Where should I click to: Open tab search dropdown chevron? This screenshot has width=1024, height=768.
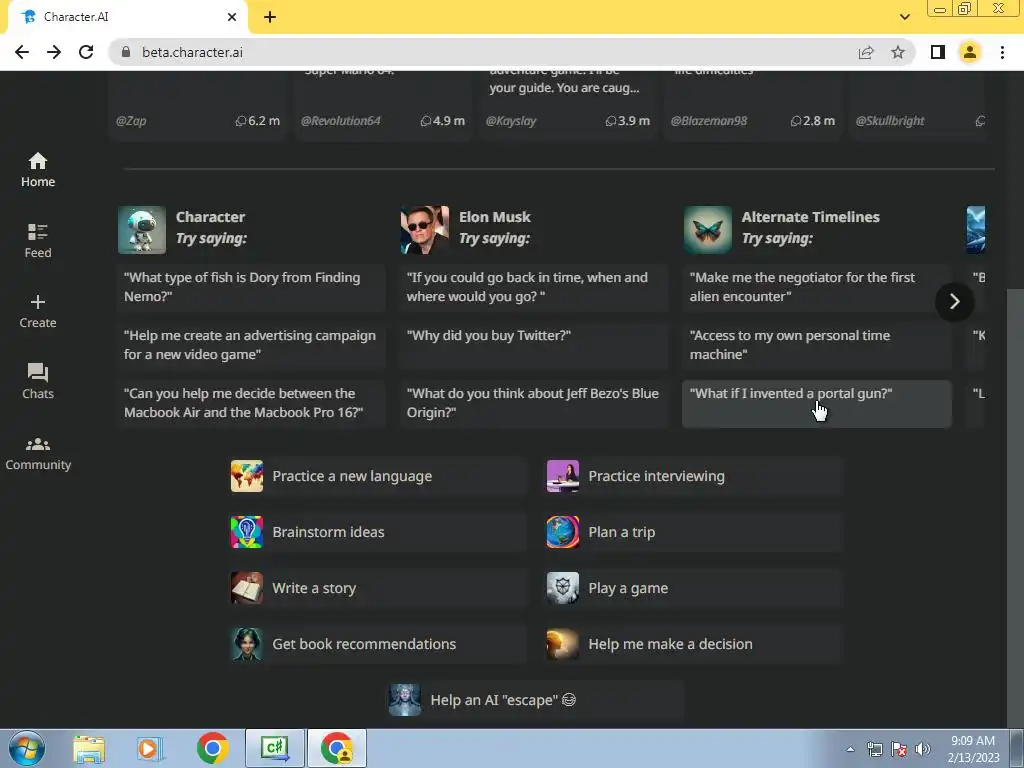coord(904,17)
